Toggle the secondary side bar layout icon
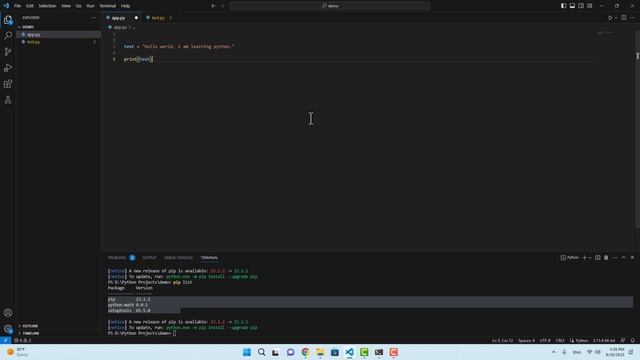Screen dimensions: 640x360 coord(581,6)
